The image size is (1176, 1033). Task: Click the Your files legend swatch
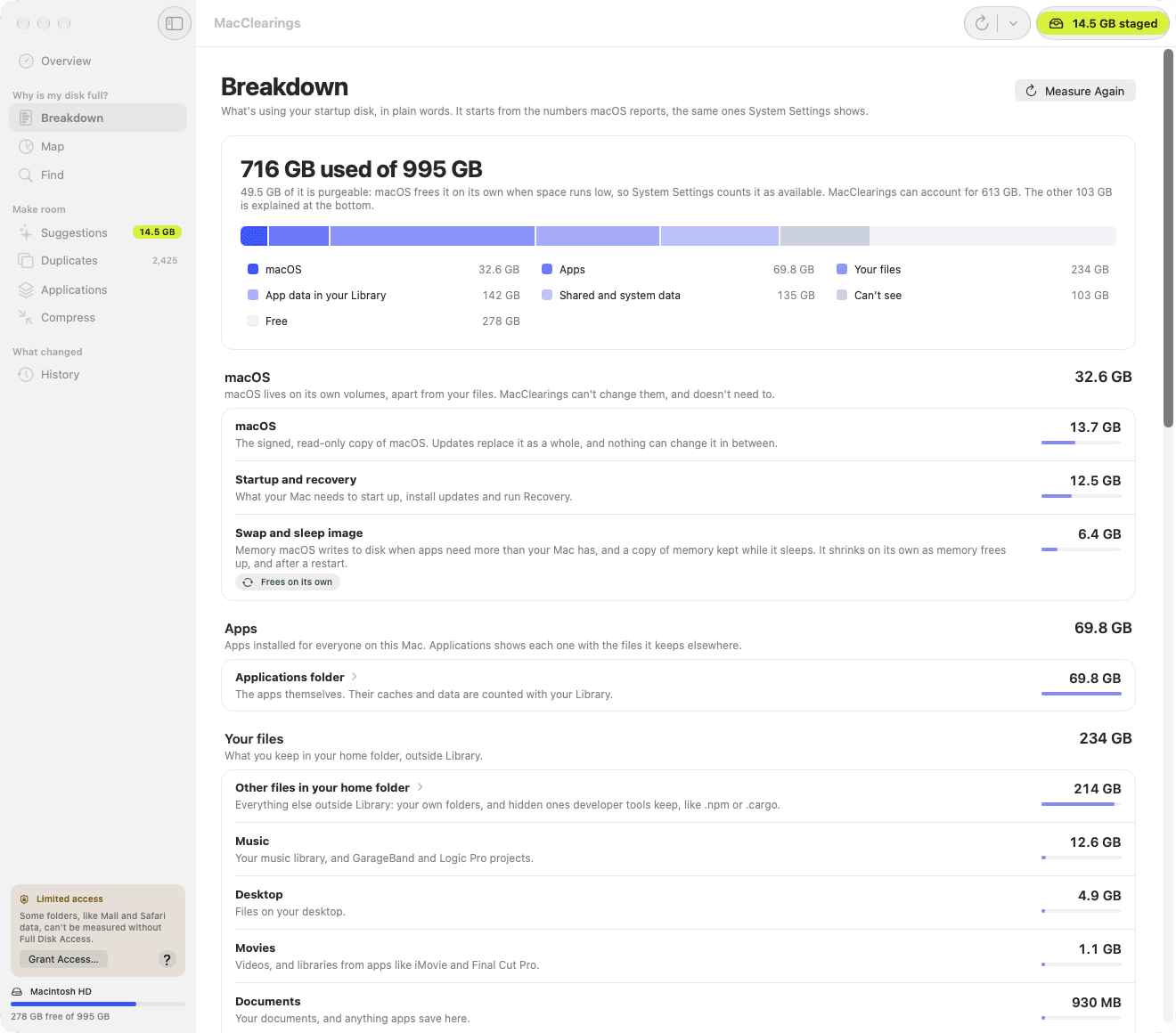[x=842, y=269]
